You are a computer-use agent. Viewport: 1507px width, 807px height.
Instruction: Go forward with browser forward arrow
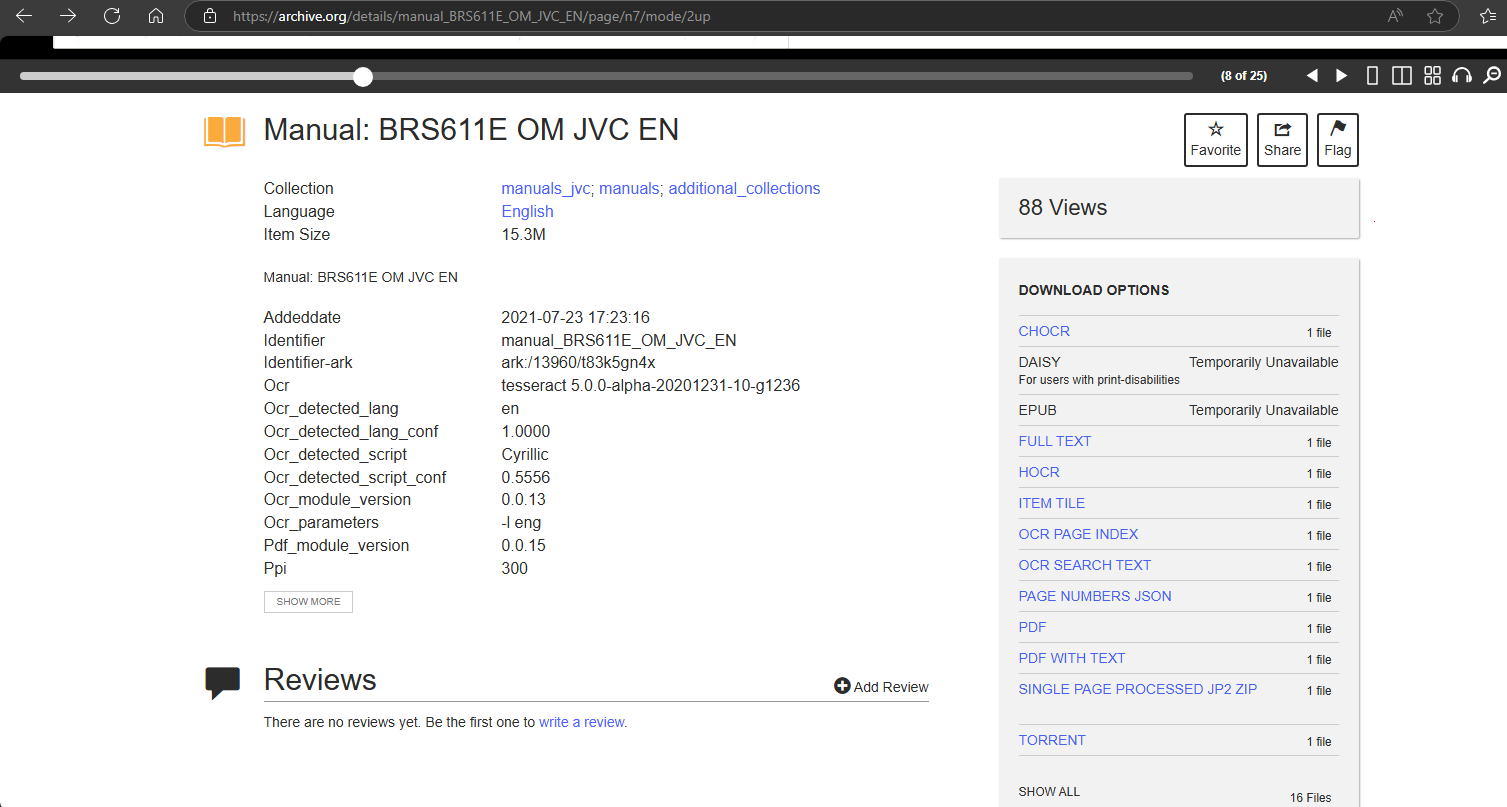click(68, 16)
